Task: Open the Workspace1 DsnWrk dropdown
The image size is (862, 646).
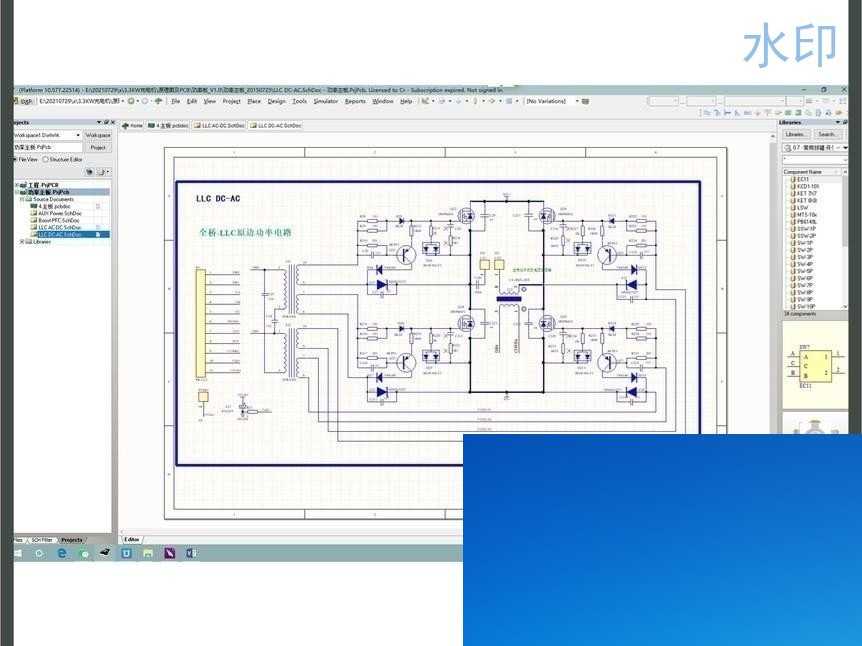Action: [78, 135]
